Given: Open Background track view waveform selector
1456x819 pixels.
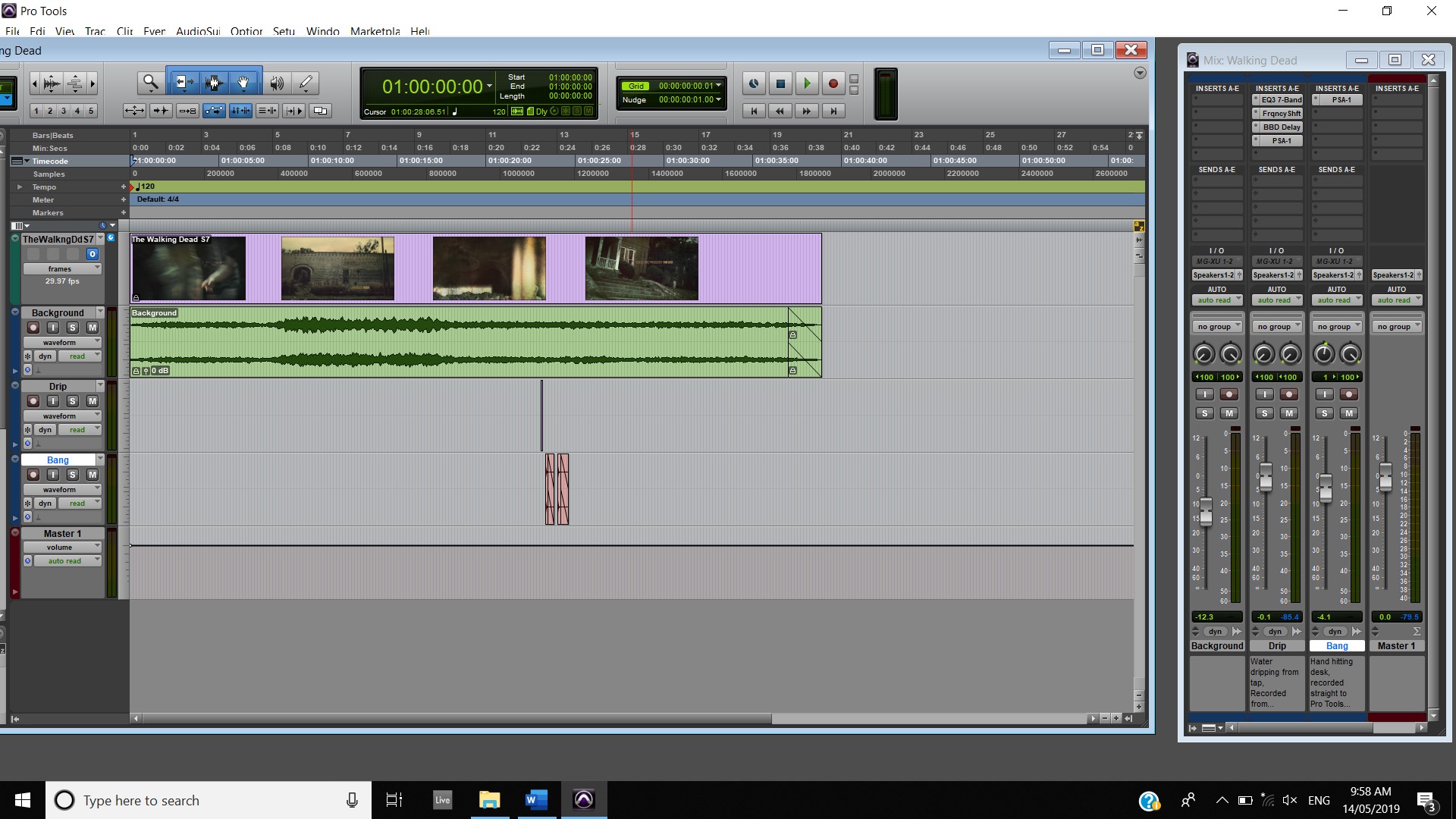Looking at the screenshot, I should pyautogui.click(x=61, y=342).
